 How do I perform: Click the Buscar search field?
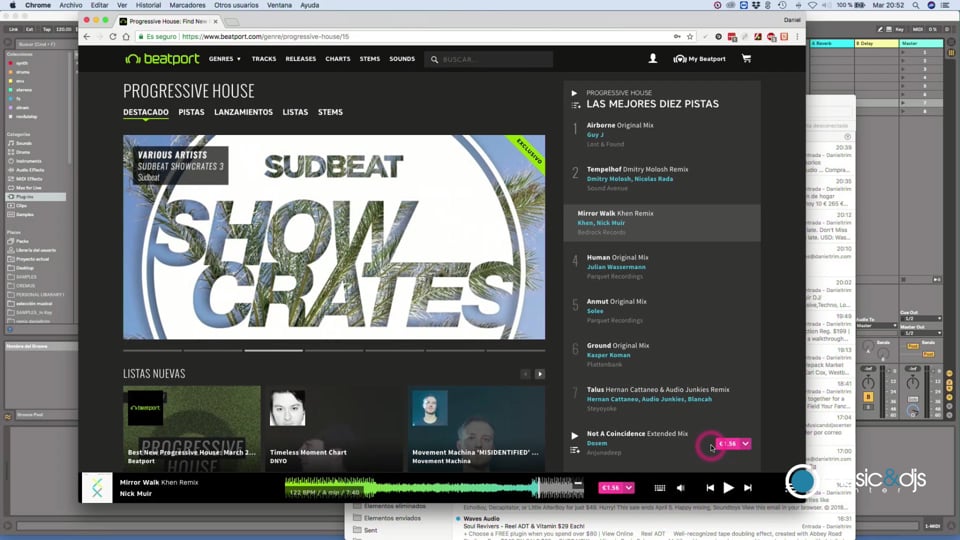pyautogui.click(x=489, y=59)
